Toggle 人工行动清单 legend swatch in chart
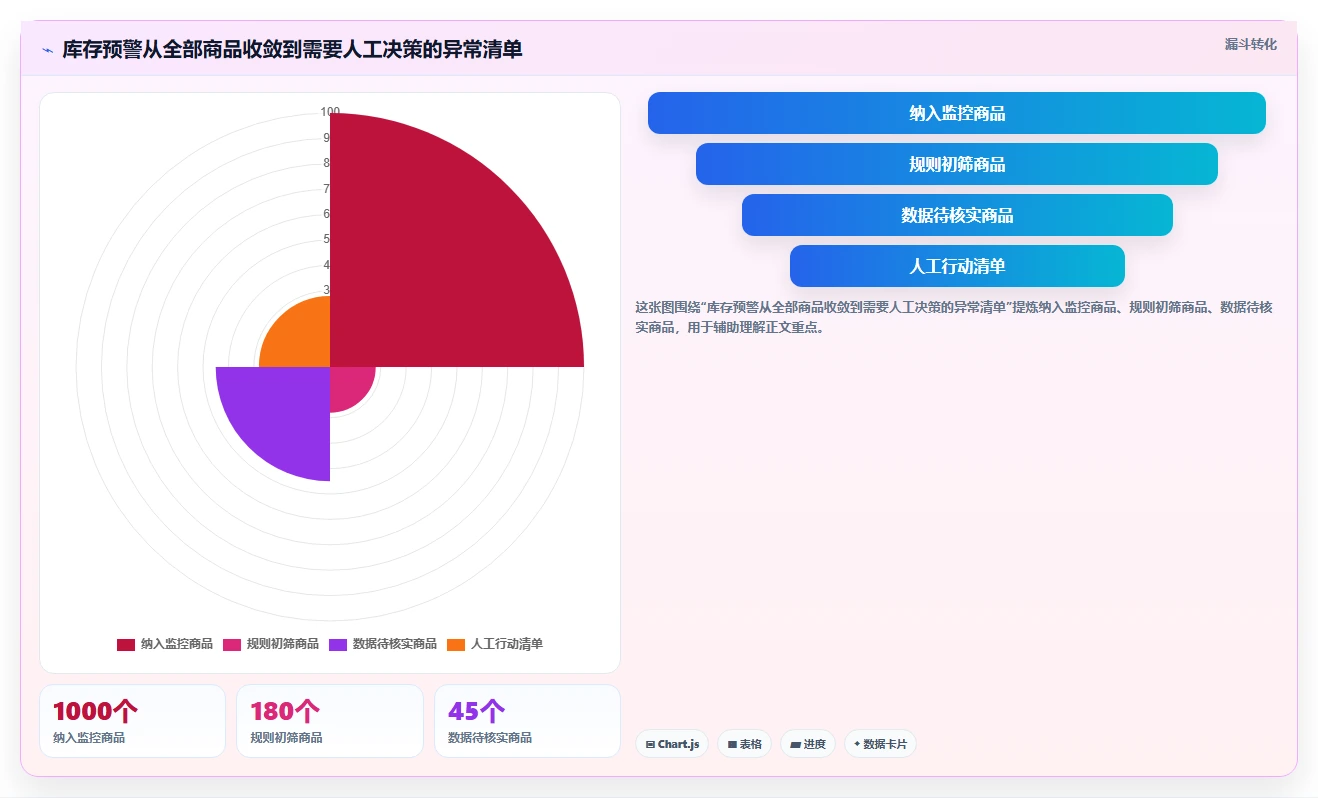The width and height of the screenshot is (1318, 798). tap(456, 644)
